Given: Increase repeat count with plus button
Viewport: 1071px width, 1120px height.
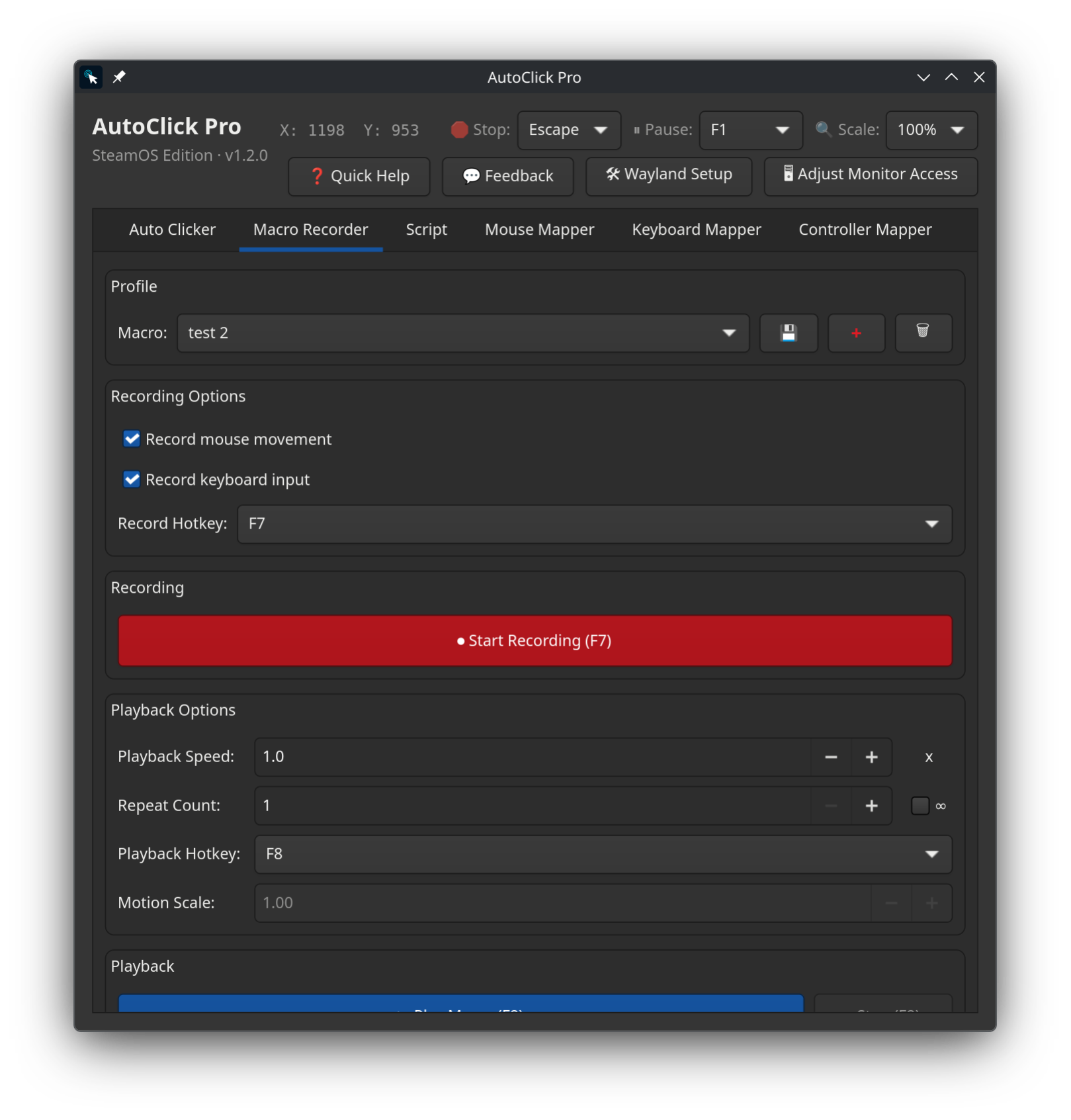Looking at the screenshot, I should 871,806.
